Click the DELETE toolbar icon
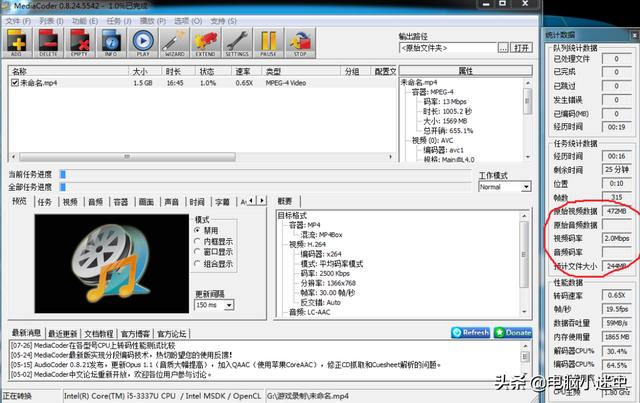Screen dimensions: 640x403 [48, 42]
